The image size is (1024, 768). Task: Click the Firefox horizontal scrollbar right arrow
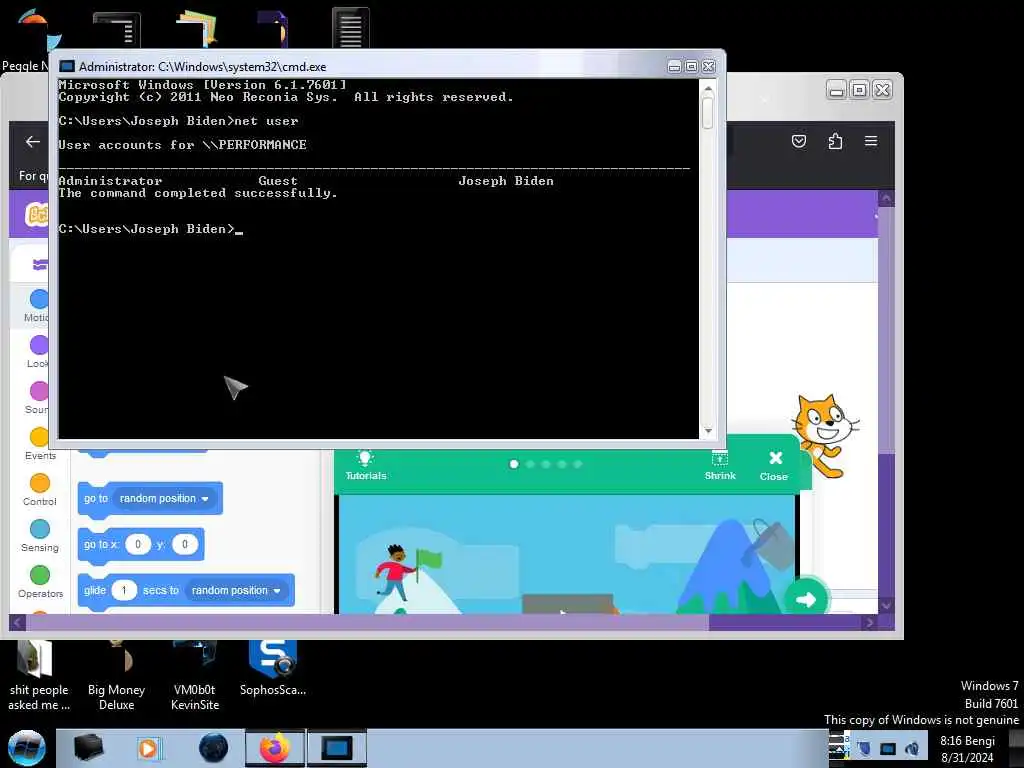tap(869, 622)
